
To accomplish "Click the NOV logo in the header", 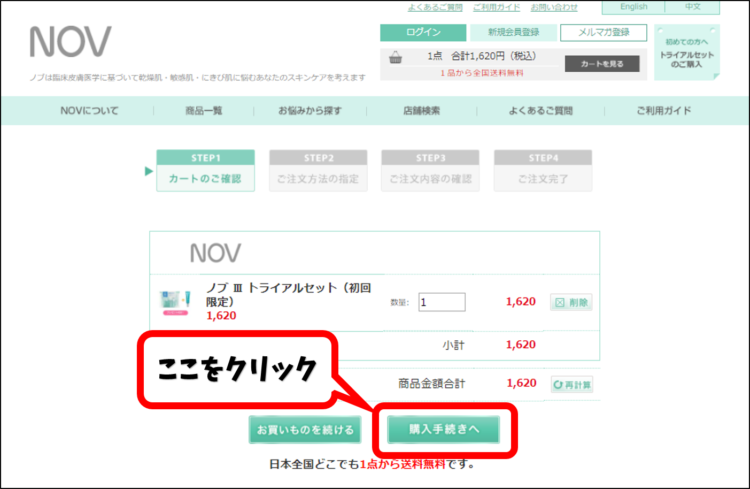I will [x=70, y=42].
